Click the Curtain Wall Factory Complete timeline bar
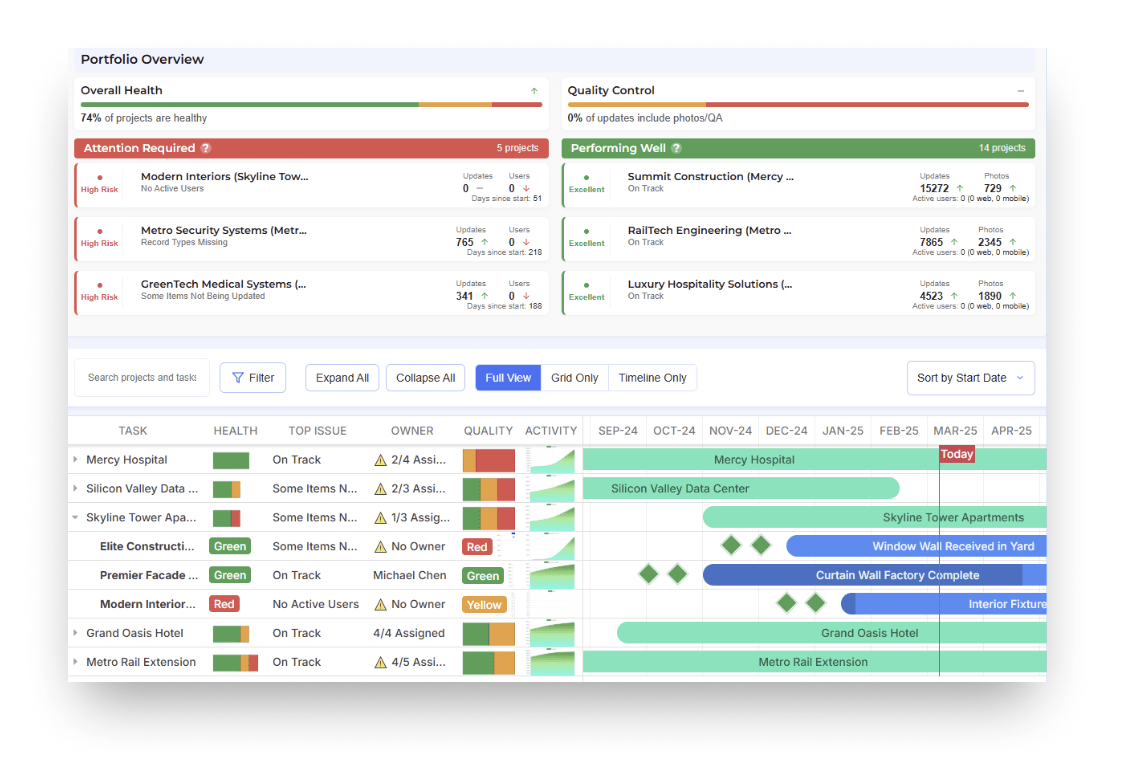Screen dimensions: 1124x766 [x=875, y=575]
